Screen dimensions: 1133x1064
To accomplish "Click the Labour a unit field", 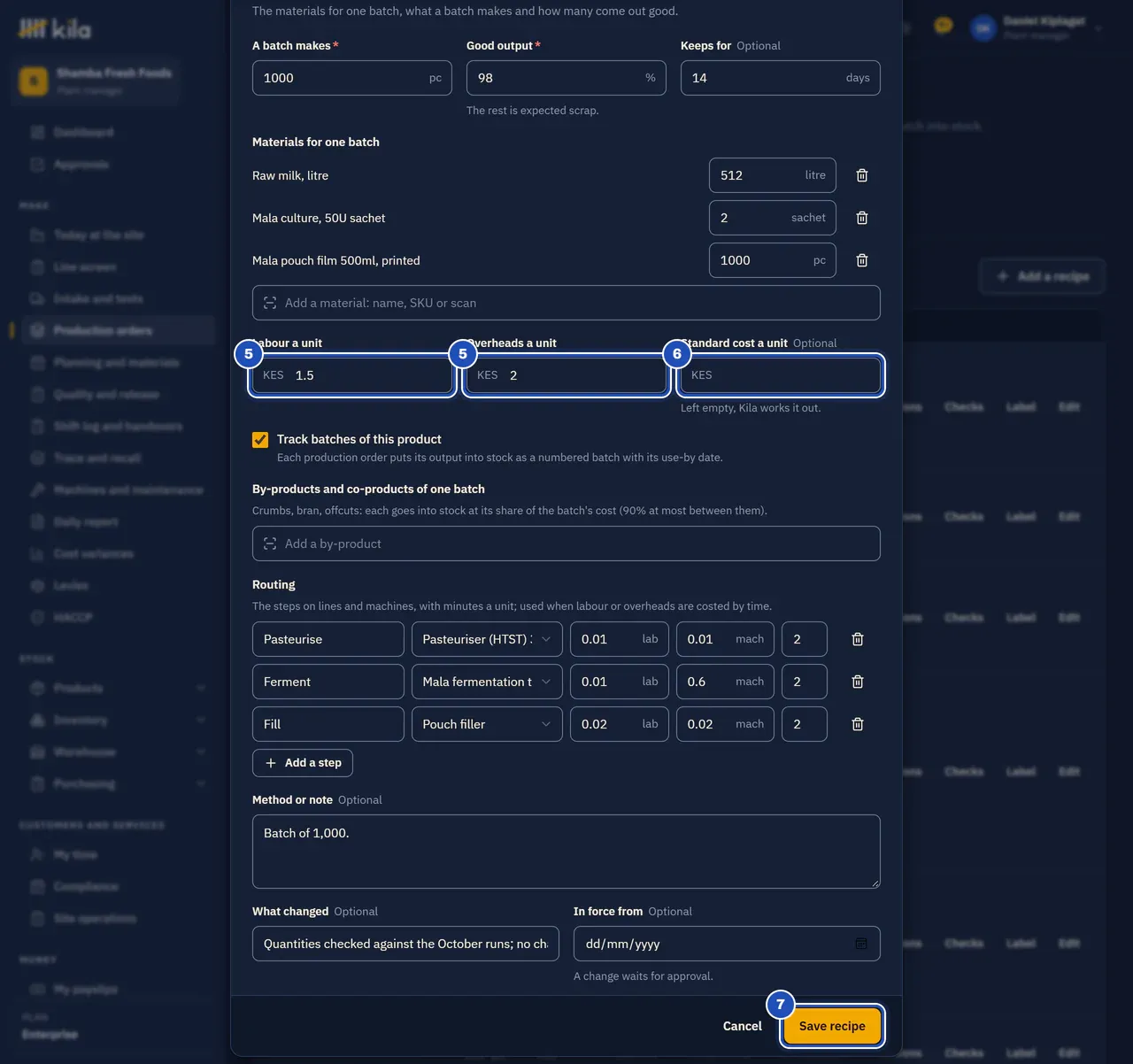I will click(x=352, y=375).
